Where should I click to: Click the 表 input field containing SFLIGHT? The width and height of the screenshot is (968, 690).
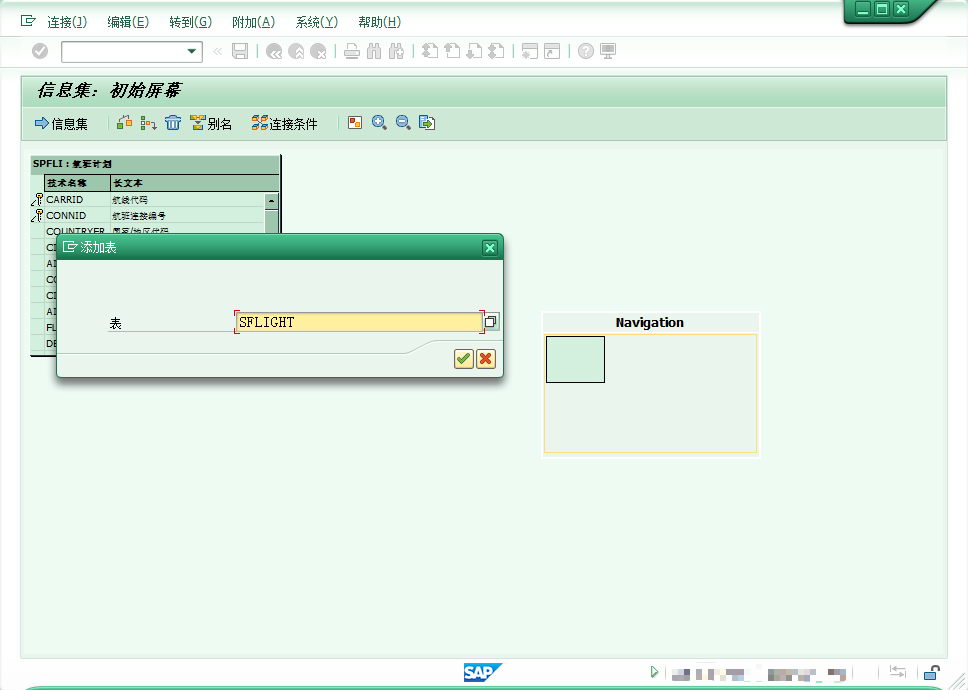(359, 322)
